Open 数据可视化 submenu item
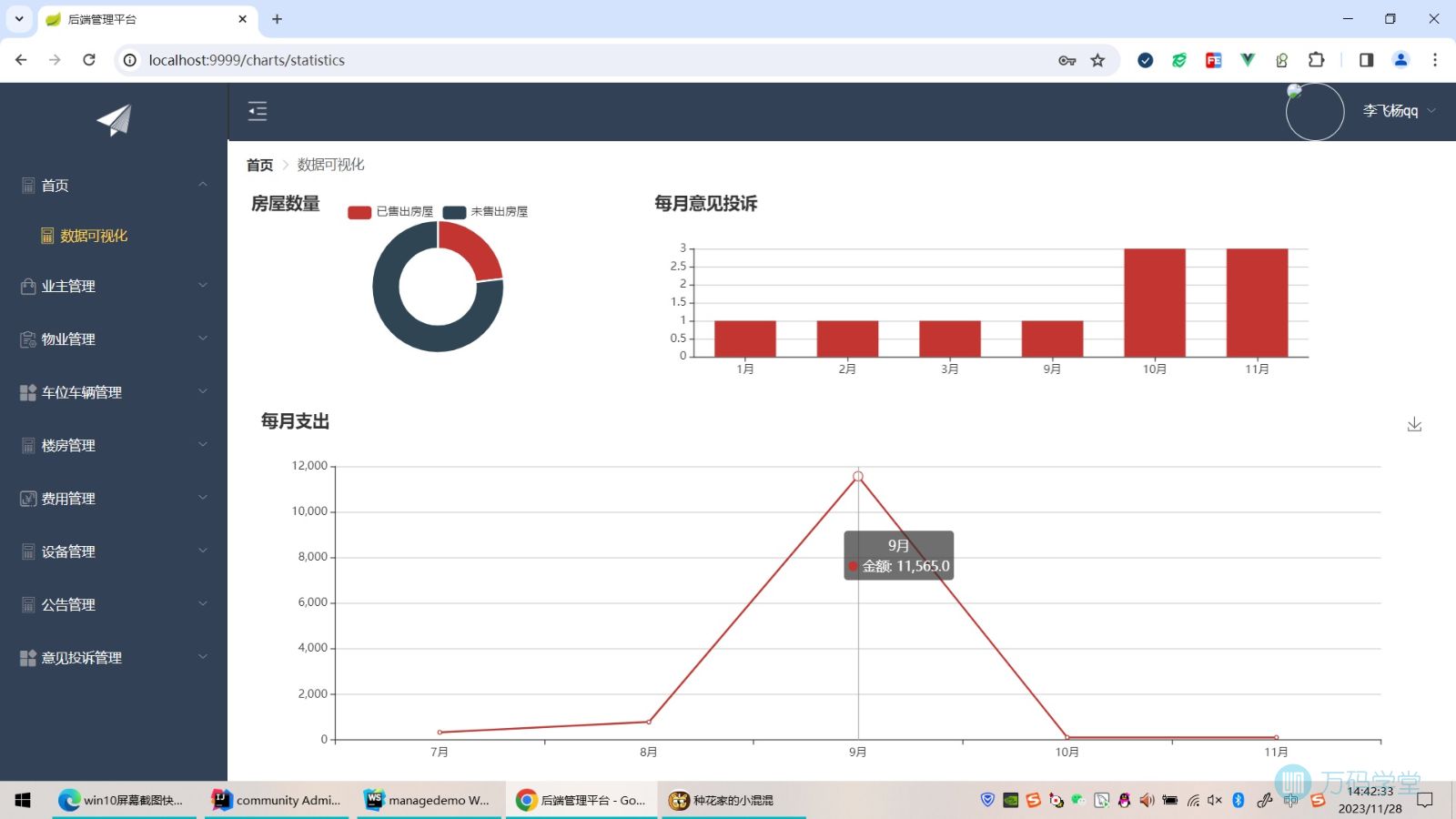Viewport: 1456px width, 819px height. point(114,236)
